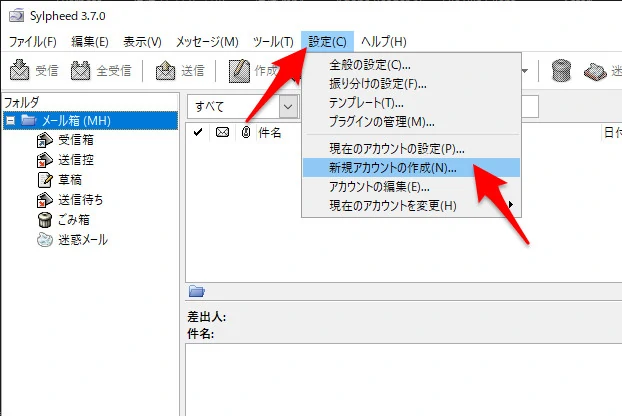Choose 振り分けの設定(F)... menu entry
Screen dimensions: 622x416
[x=411, y=84]
